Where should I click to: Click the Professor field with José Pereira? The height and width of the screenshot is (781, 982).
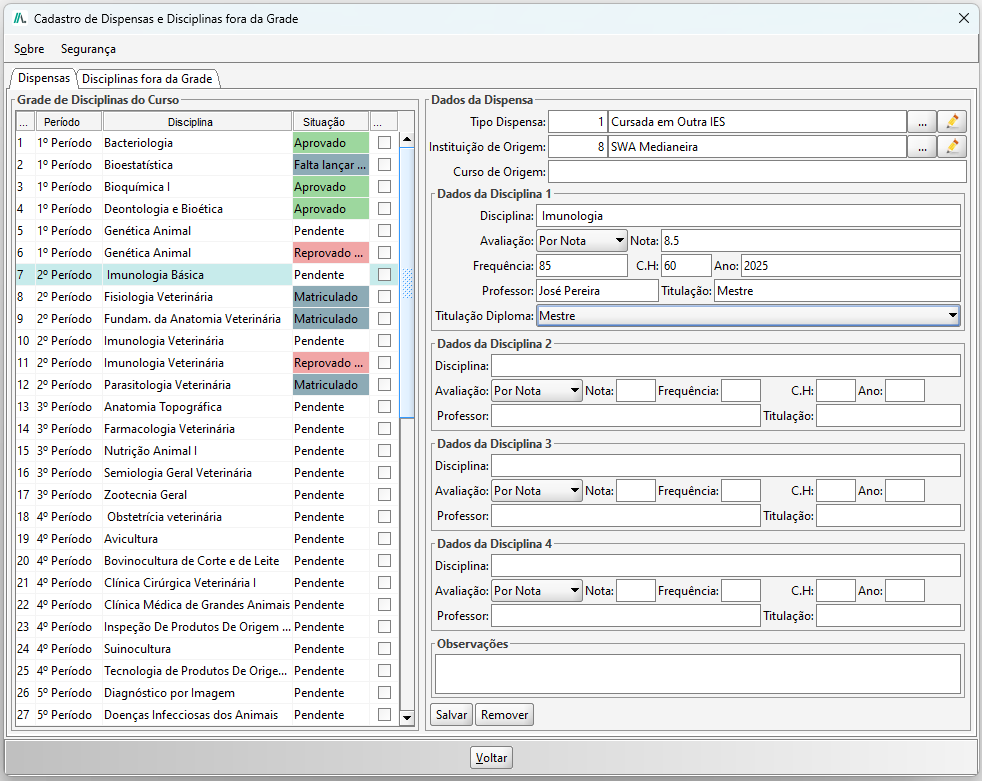point(597,291)
